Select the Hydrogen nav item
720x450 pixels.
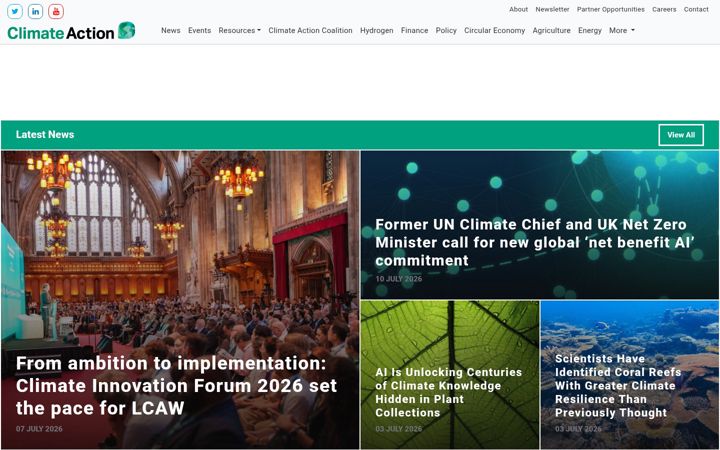[377, 30]
